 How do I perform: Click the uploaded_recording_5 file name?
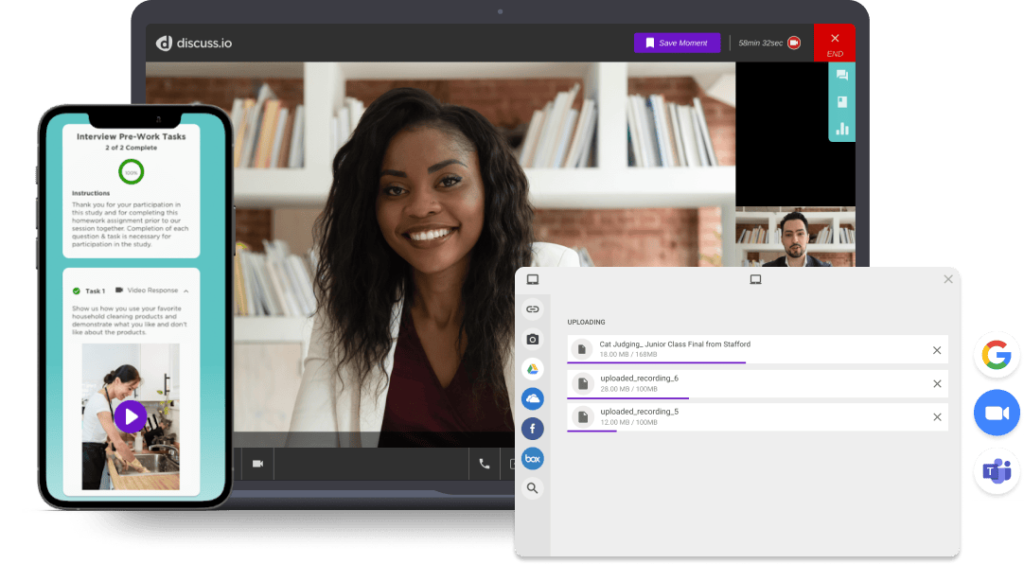639,411
